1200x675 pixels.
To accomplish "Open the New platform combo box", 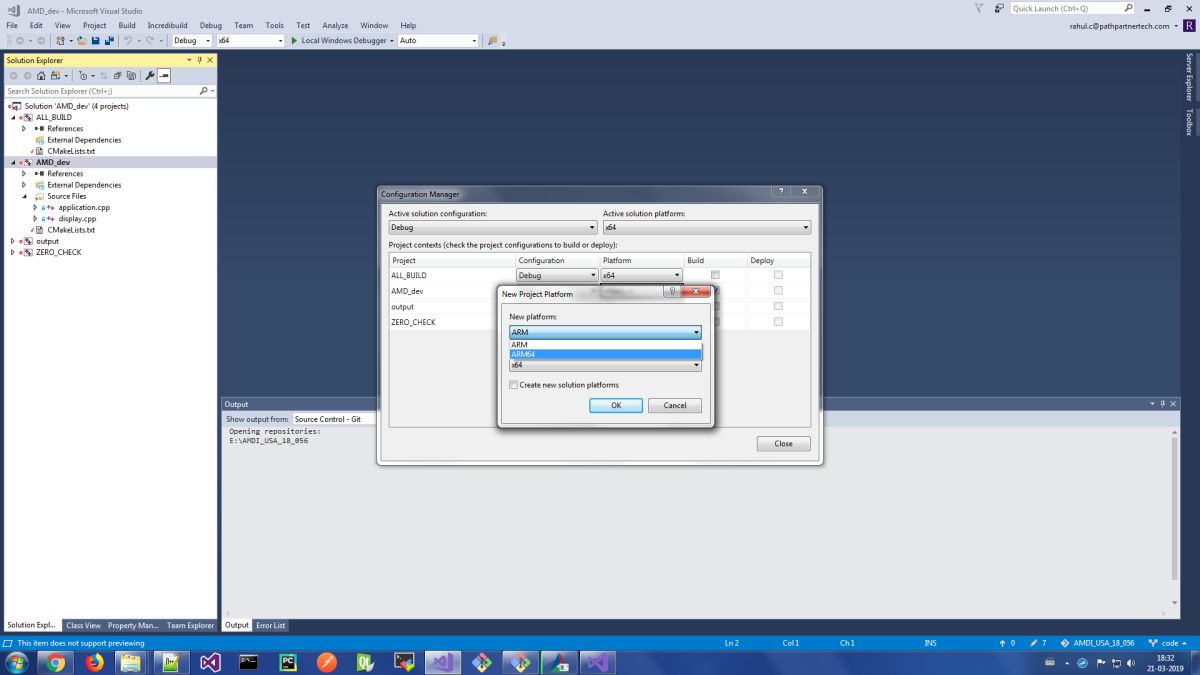I will [x=606, y=332].
